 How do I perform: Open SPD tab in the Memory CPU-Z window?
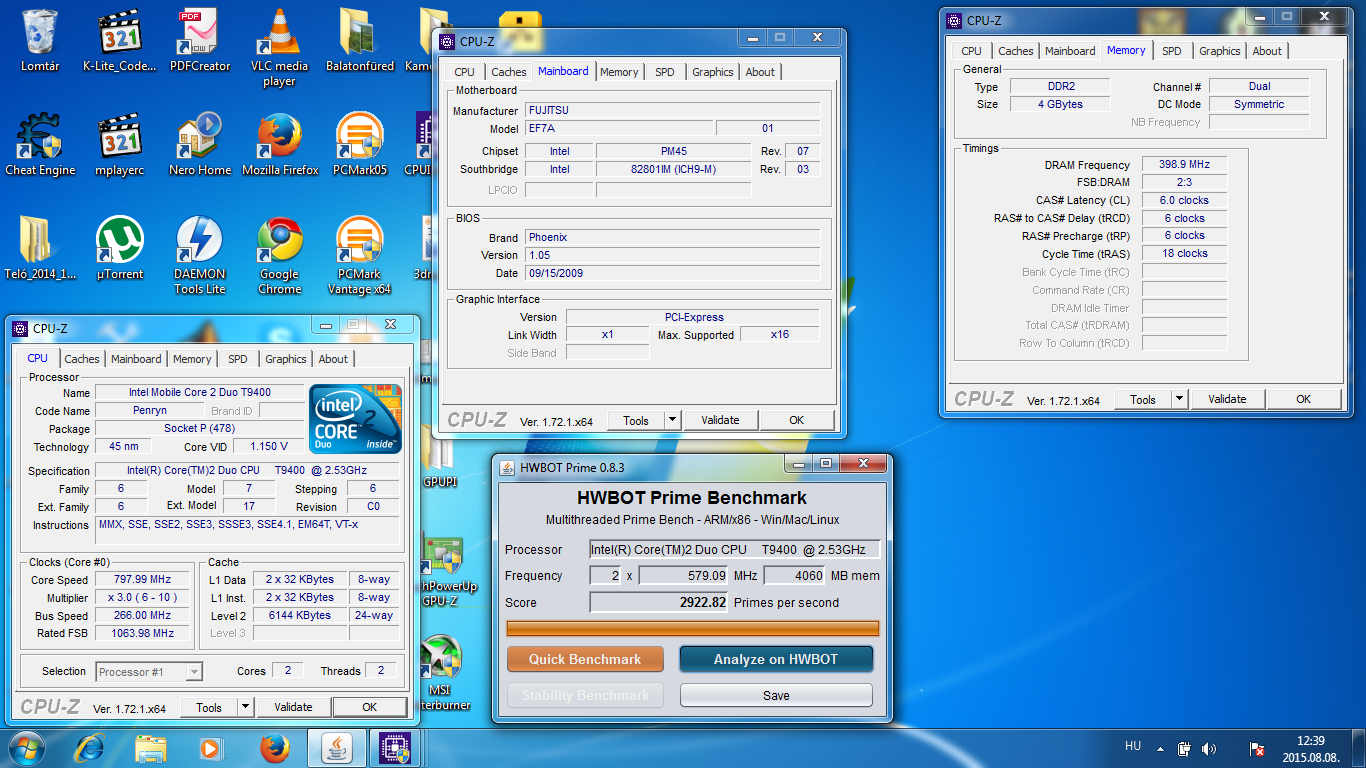tap(1172, 51)
